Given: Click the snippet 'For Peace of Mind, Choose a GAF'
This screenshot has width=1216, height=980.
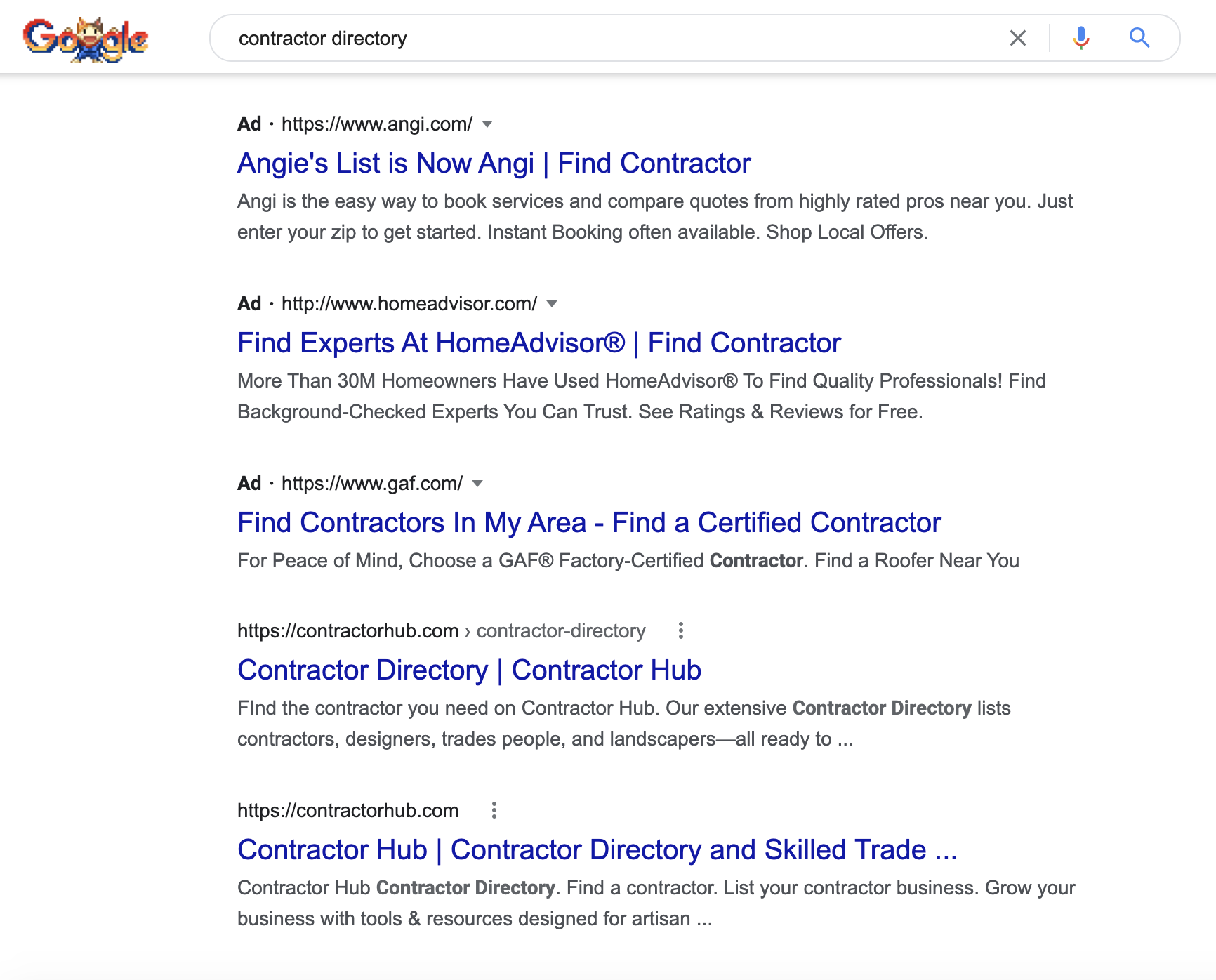Looking at the screenshot, I should pos(628,561).
